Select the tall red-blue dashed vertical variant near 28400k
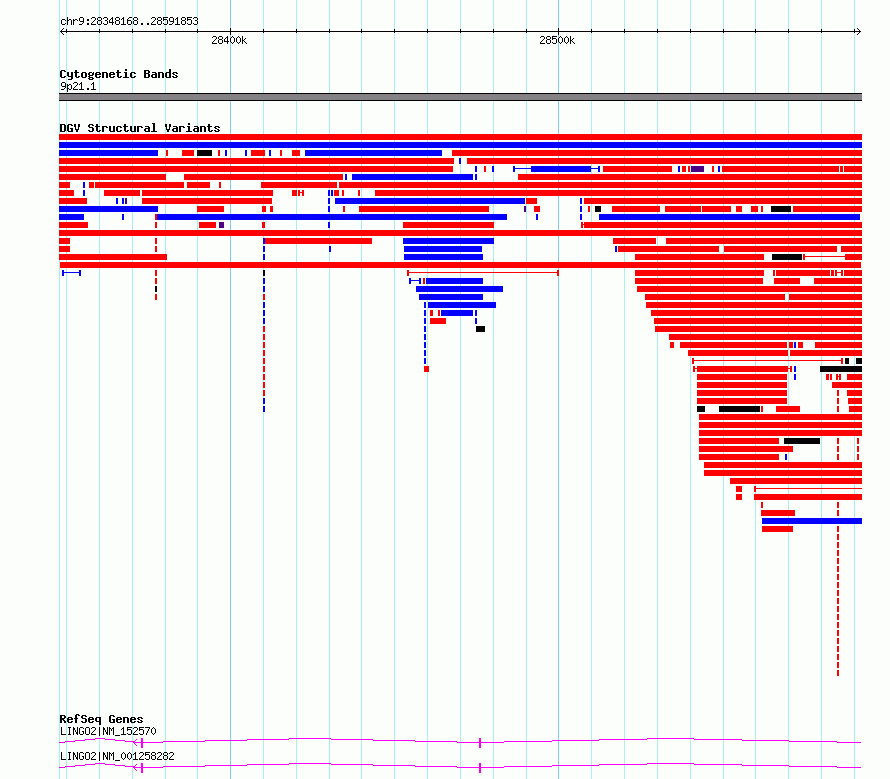Image resolution: width=890 pixels, height=779 pixels. point(264,326)
